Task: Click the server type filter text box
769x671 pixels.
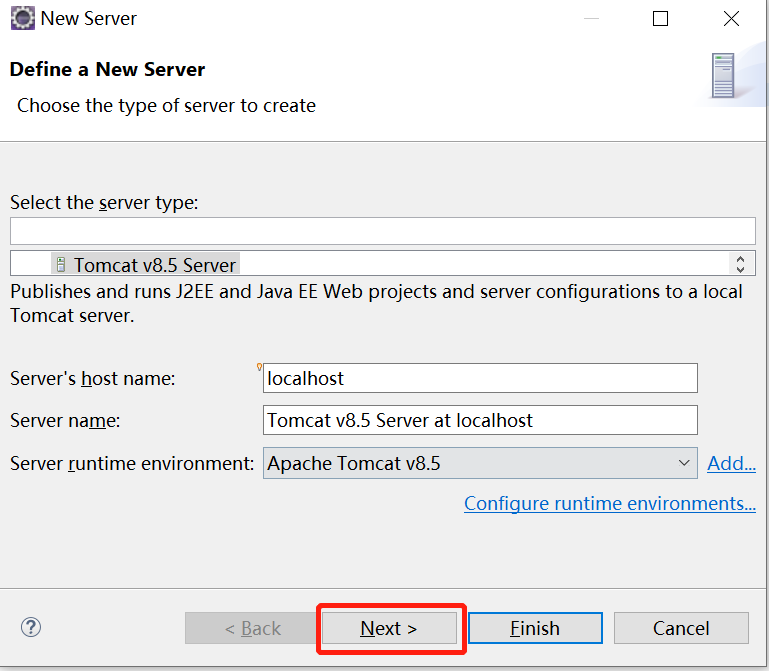Action: click(x=383, y=231)
